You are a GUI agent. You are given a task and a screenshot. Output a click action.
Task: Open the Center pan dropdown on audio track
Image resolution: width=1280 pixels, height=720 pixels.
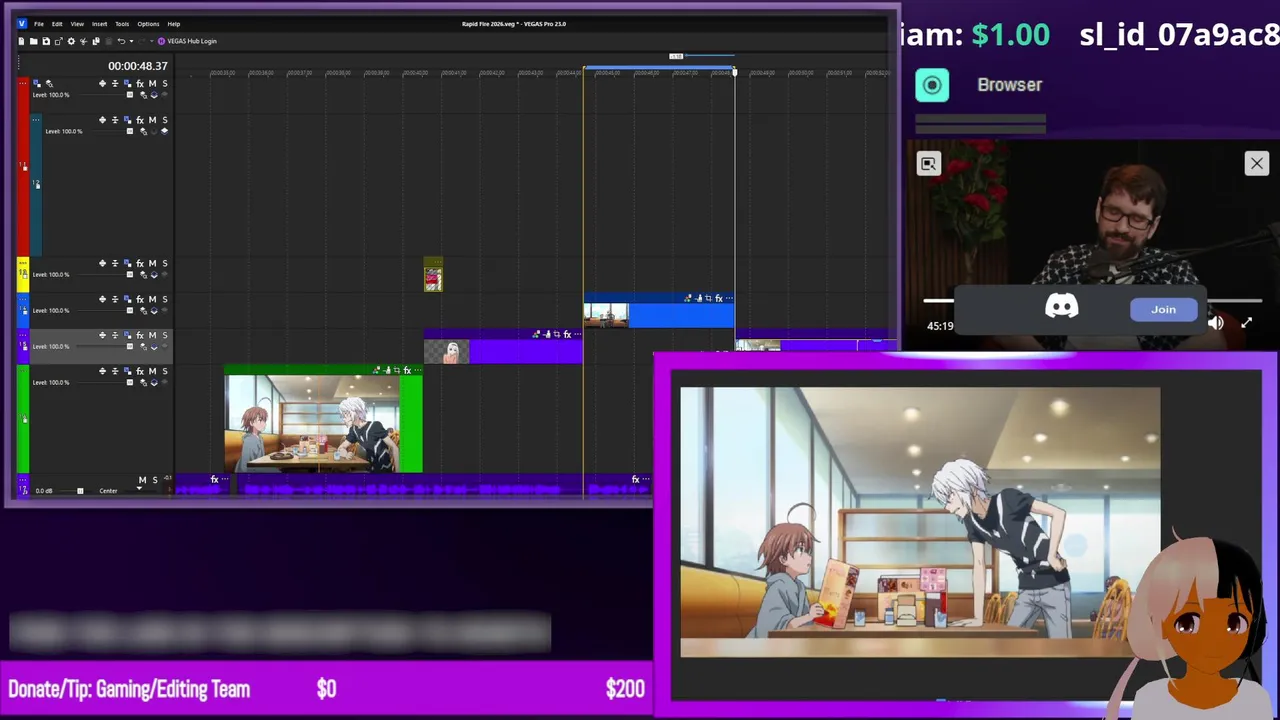(x=139, y=489)
